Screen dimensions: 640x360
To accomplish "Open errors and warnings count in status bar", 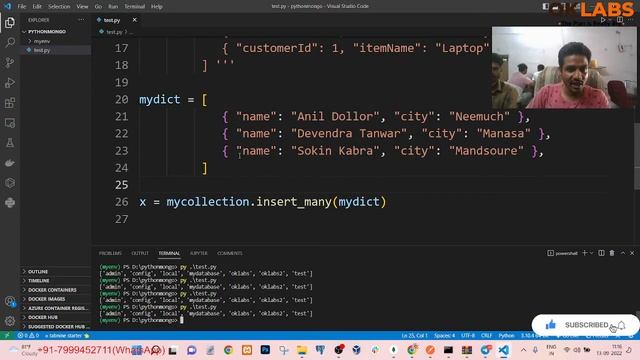I will pyautogui.click(x=28, y=336).
